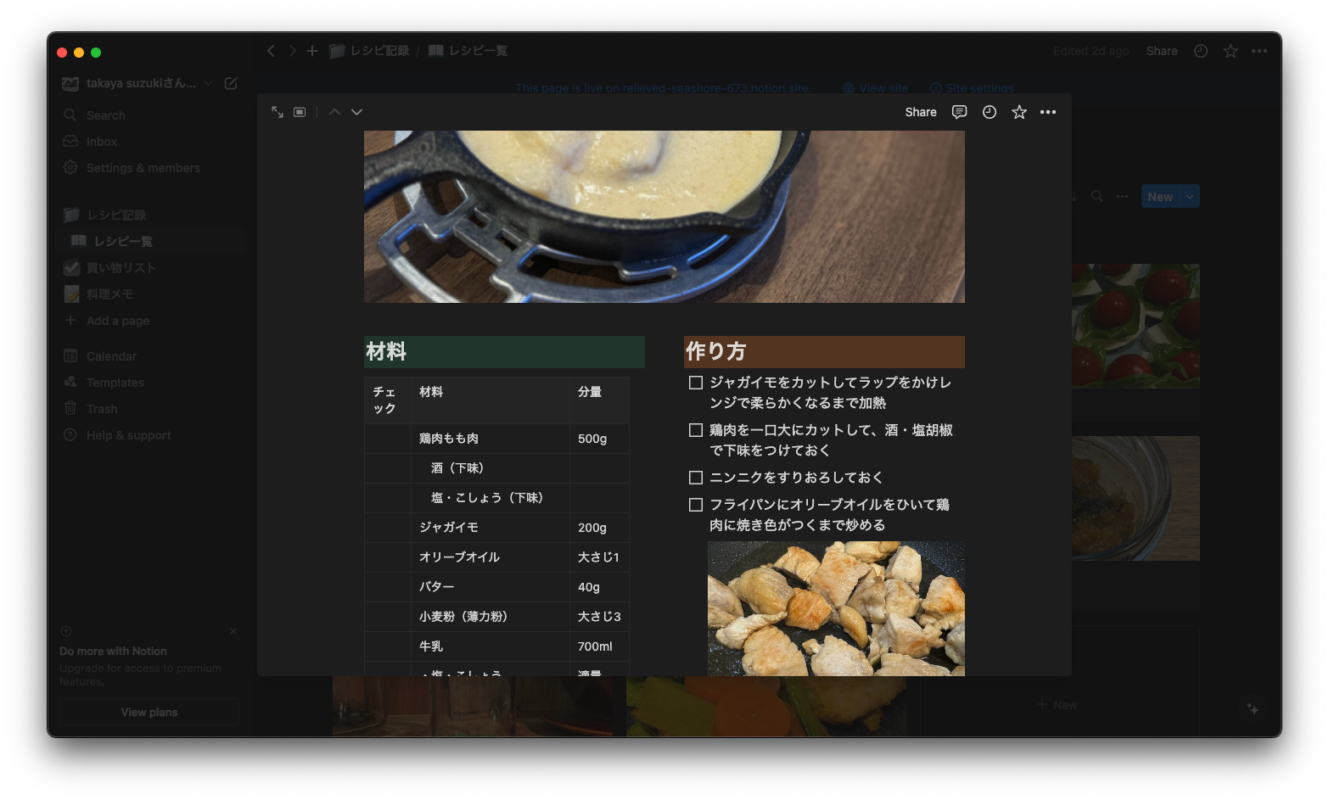Open page in full-page view icon
Image resolution: width=1329 pixels, height=800 pixels.
tap(277, 112)
